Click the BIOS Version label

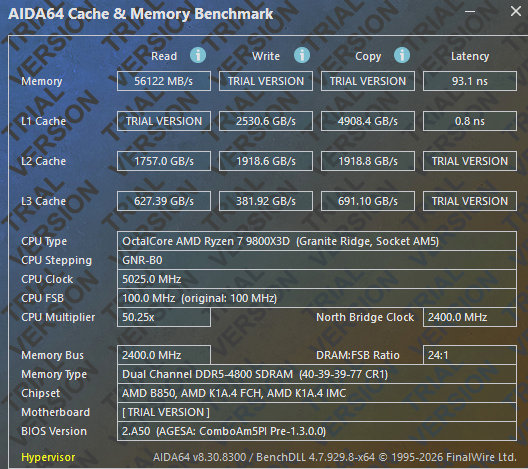coord(54,431)
